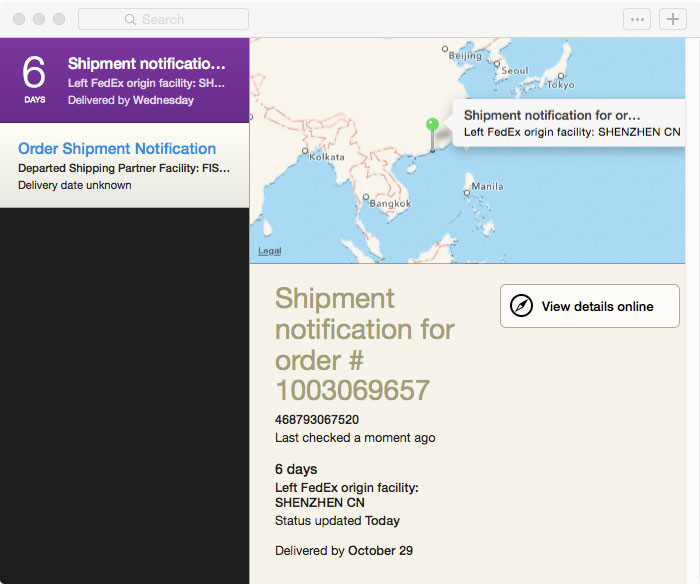
Task: Click the View details online button
Action: point(590,306)
